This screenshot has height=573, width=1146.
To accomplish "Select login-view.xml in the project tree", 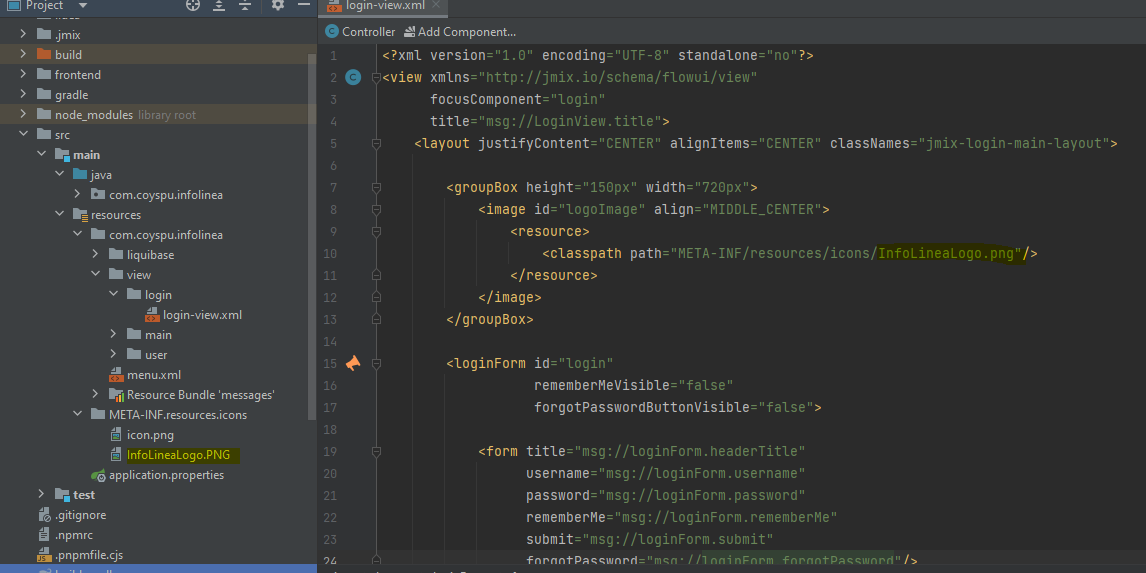I will [202, 315].
